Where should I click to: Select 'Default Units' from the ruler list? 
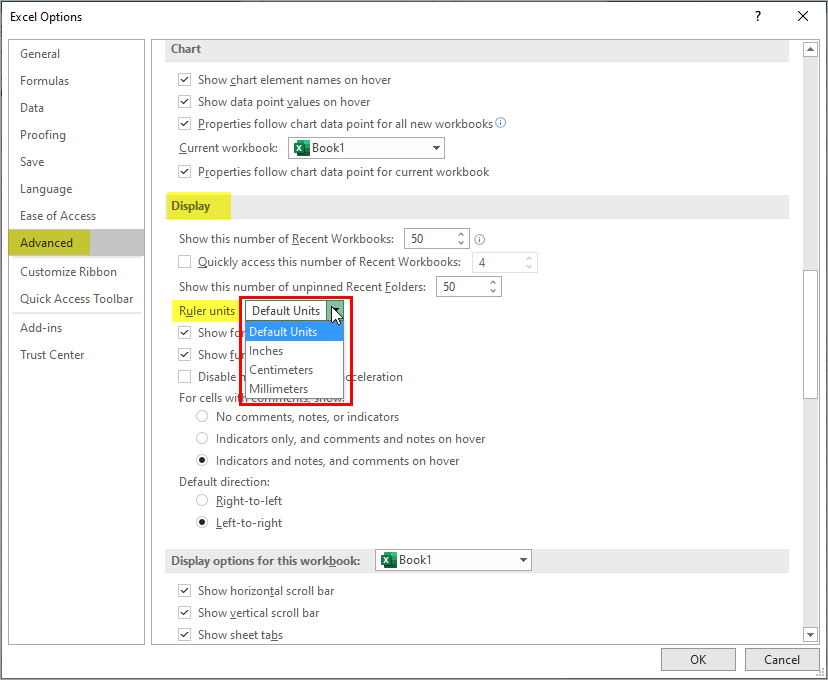[295, 332]
